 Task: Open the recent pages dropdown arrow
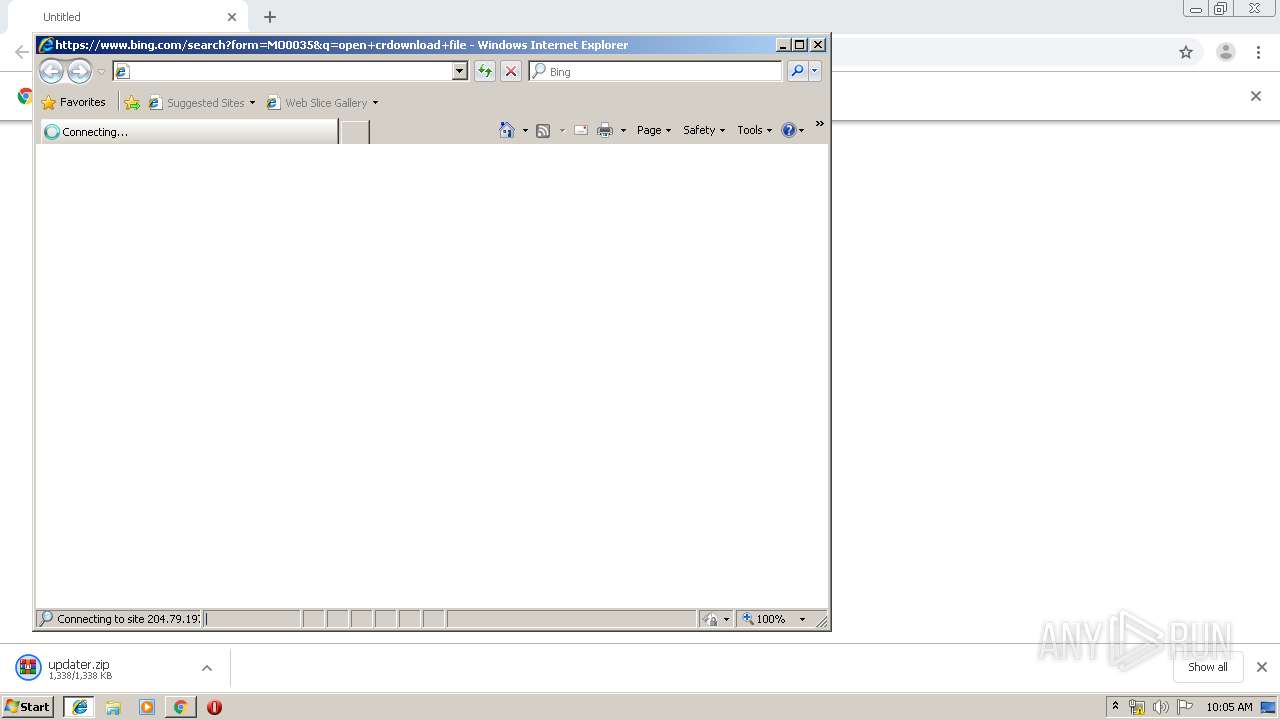(x=101, y=72)
